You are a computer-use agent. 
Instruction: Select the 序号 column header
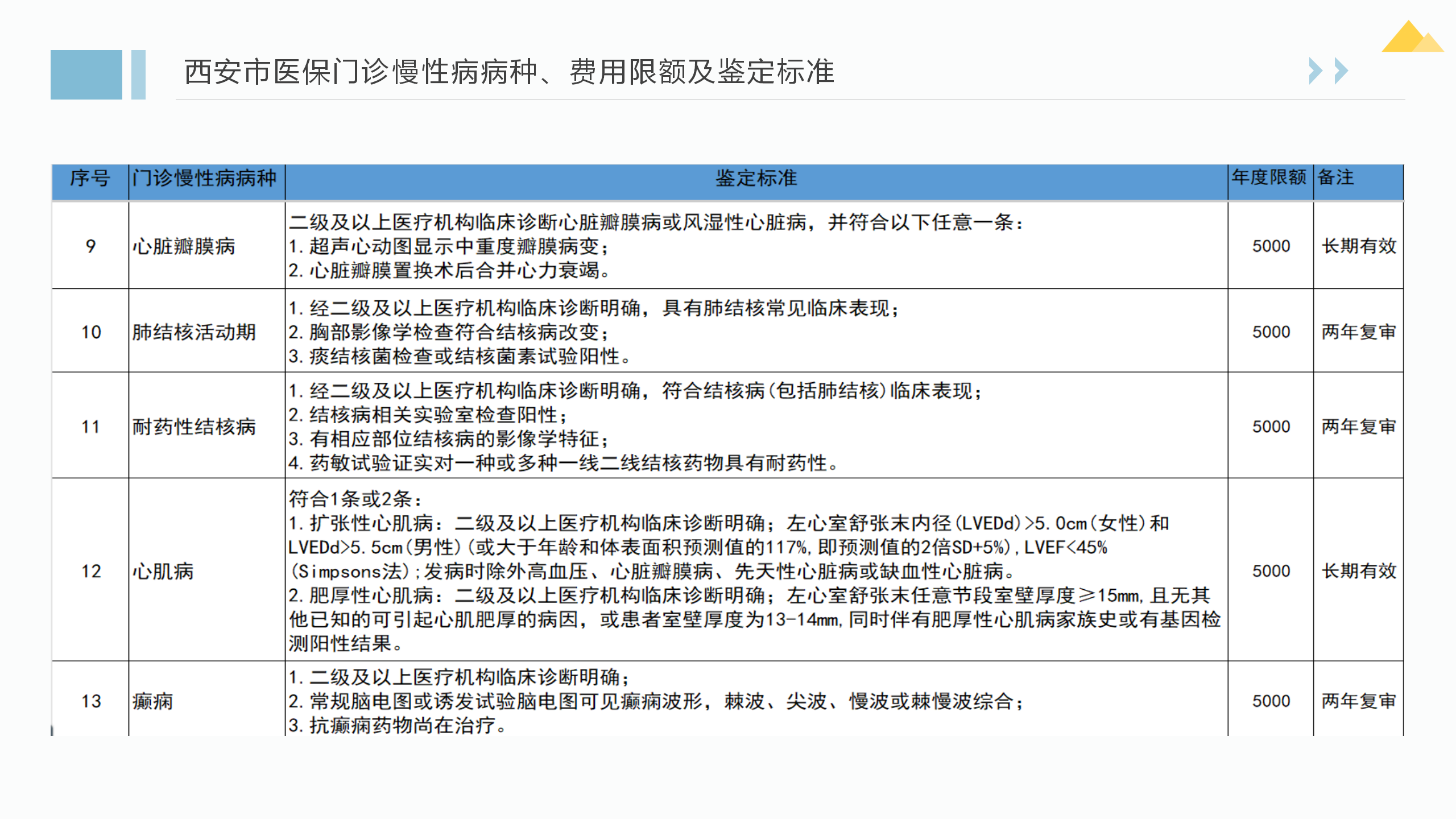[x=90, y=179]
